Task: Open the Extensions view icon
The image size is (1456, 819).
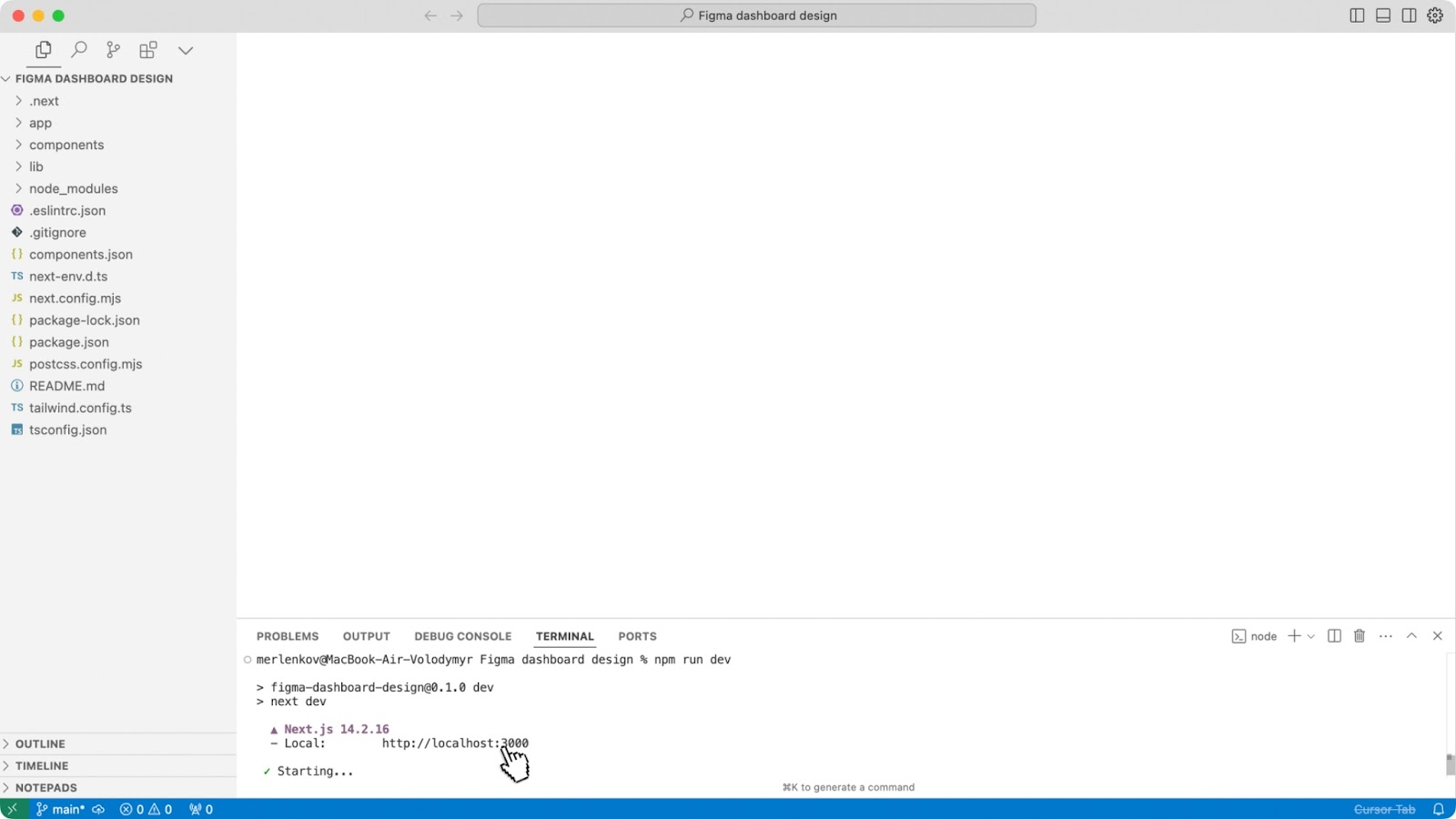Action: 148,50
